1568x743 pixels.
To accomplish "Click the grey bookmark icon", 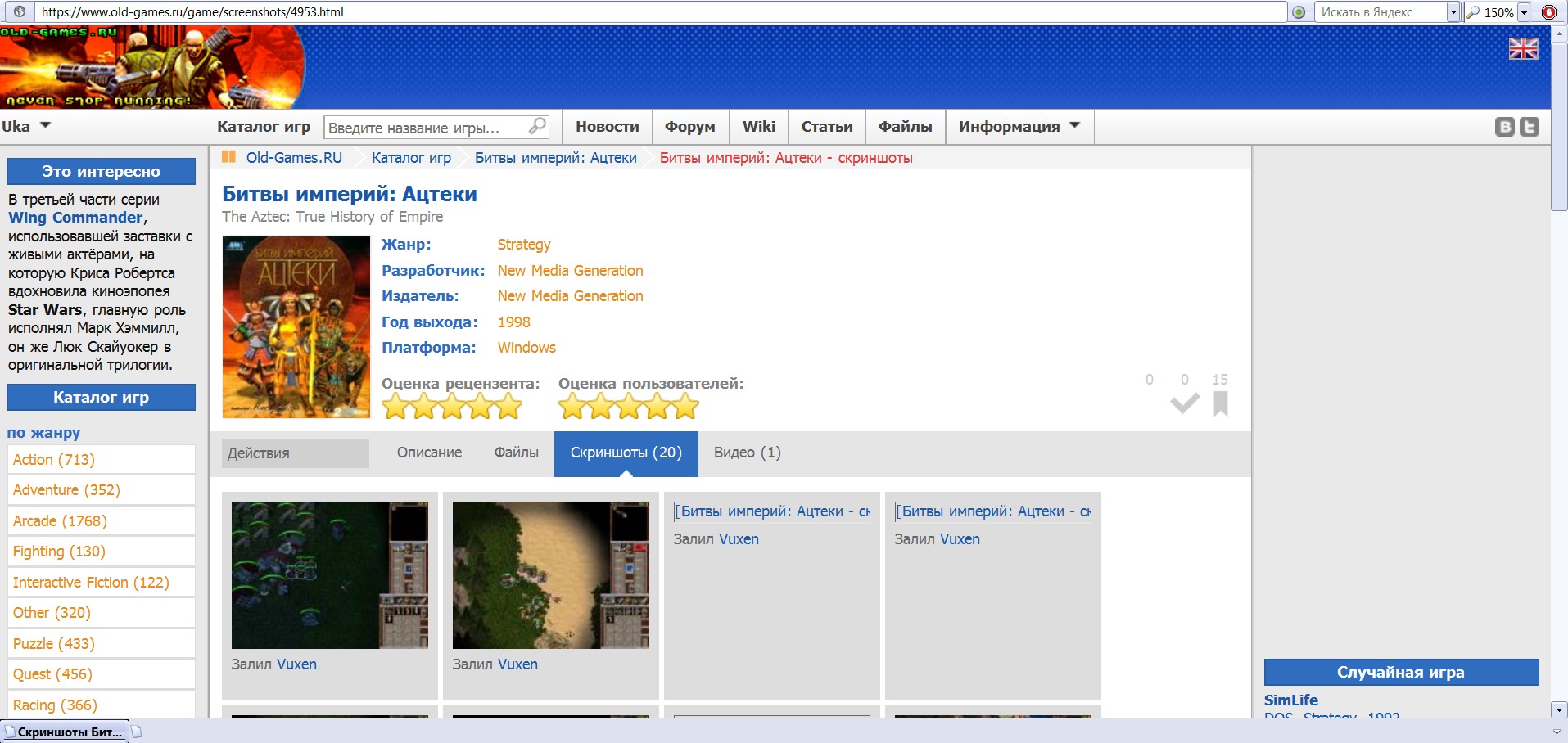I will (1221, 403).
